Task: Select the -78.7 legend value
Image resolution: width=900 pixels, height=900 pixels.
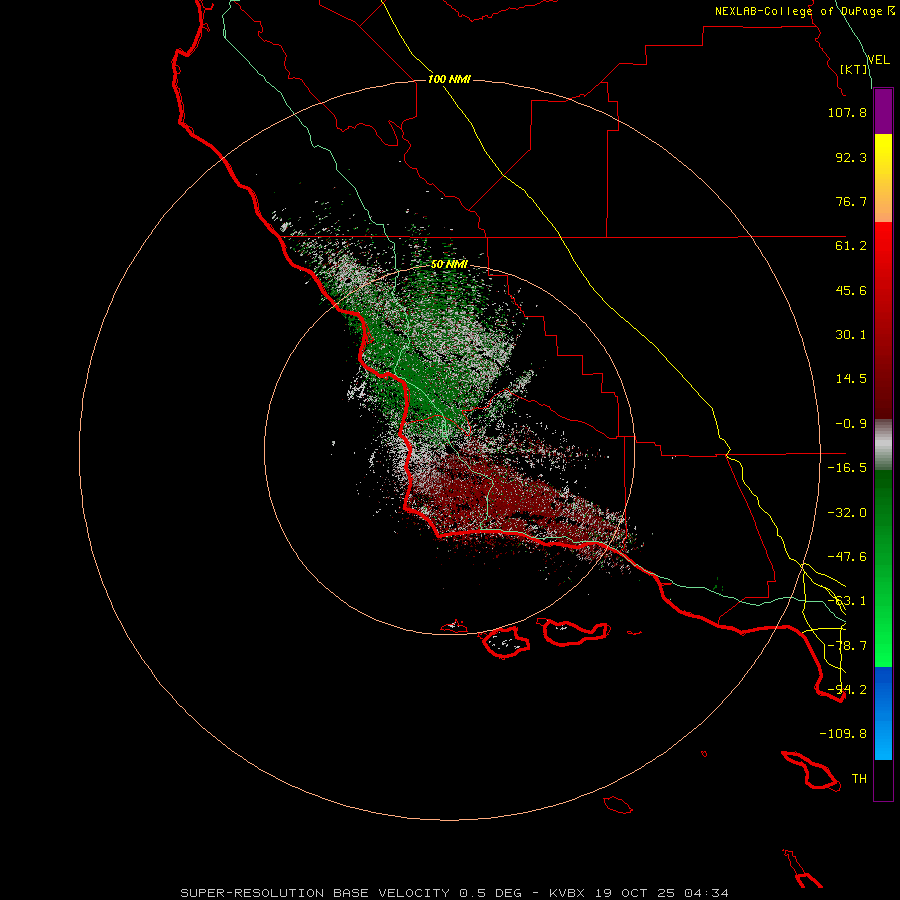Action: [x=847, y=646]
